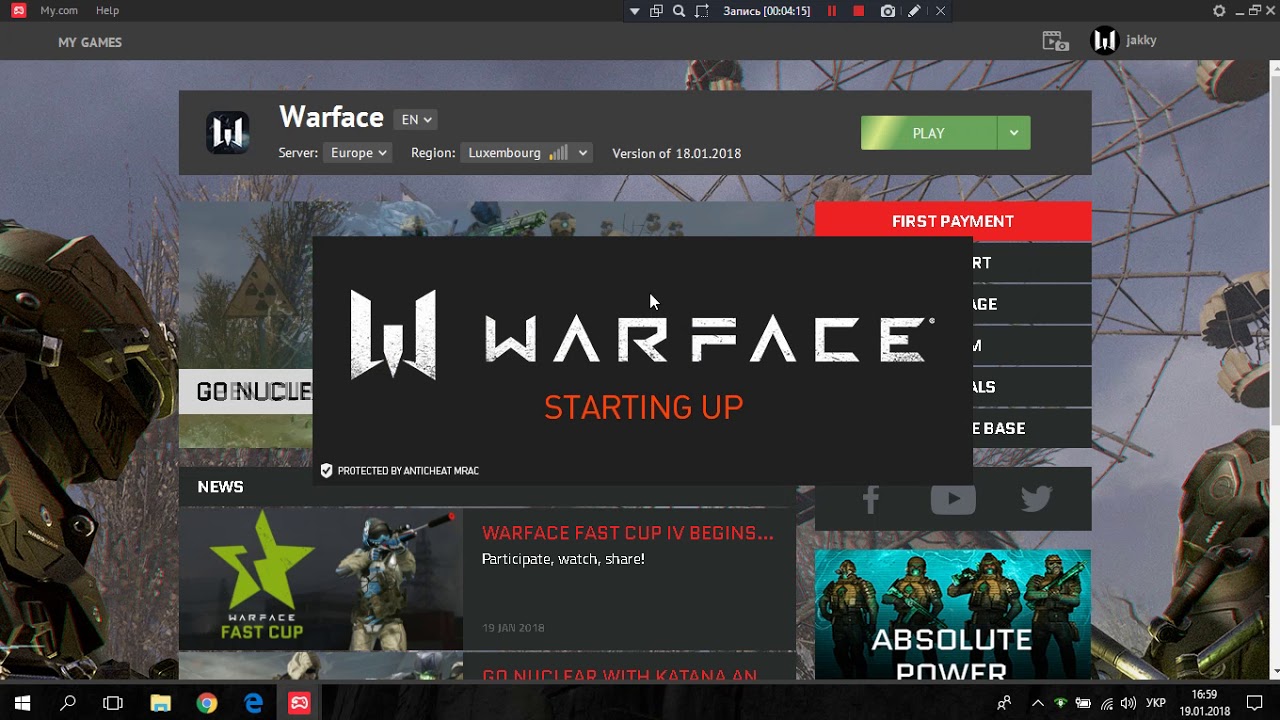Switch the УКР keyboard language indicator
Image resolution: width=1280 pixels, height=720 pixels.
point(1155,703)
